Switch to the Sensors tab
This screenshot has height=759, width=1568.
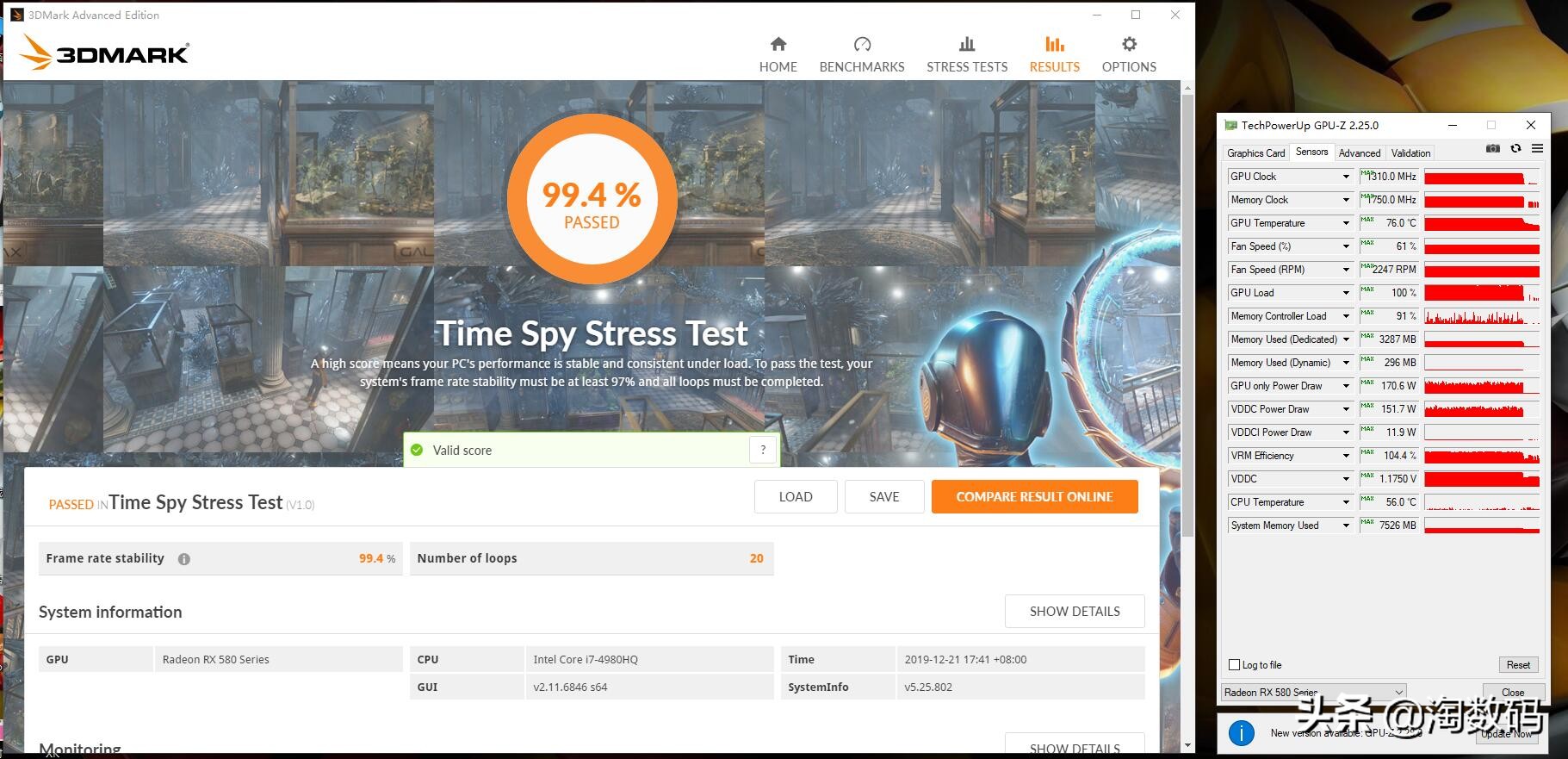point(1311,152)
